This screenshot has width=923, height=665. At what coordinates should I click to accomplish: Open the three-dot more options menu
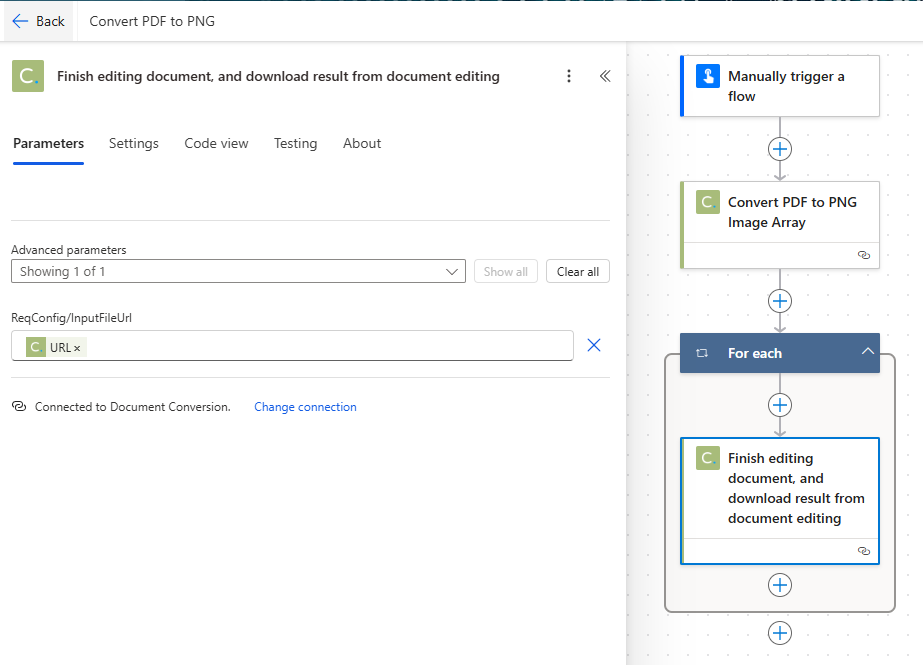pyautogui.click(x=569, y=76)
